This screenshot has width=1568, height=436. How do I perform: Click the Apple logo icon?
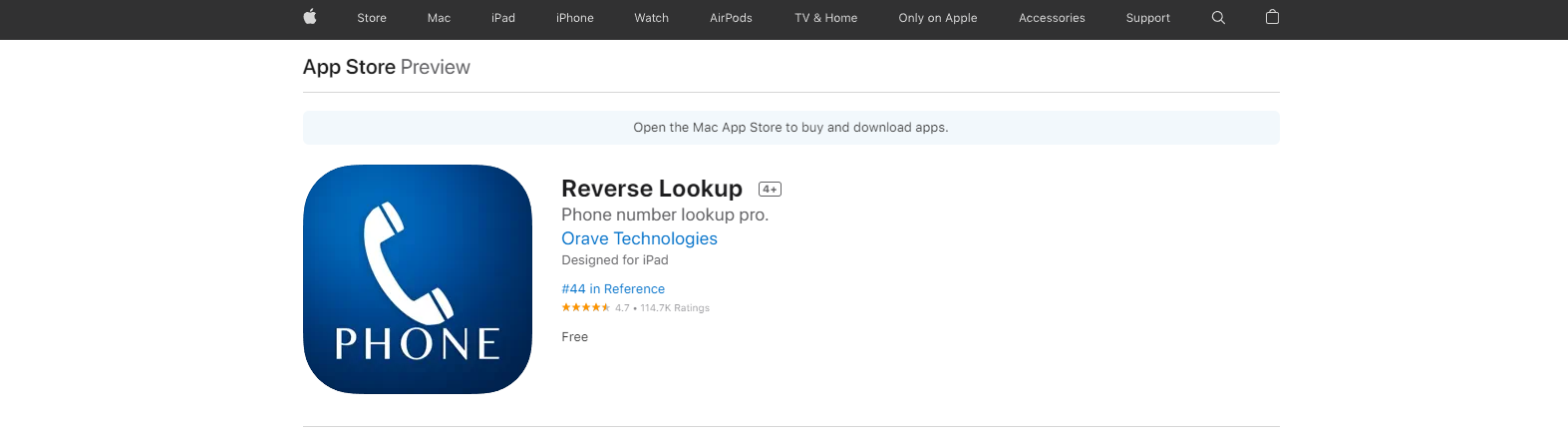click(x=310, y=17)
